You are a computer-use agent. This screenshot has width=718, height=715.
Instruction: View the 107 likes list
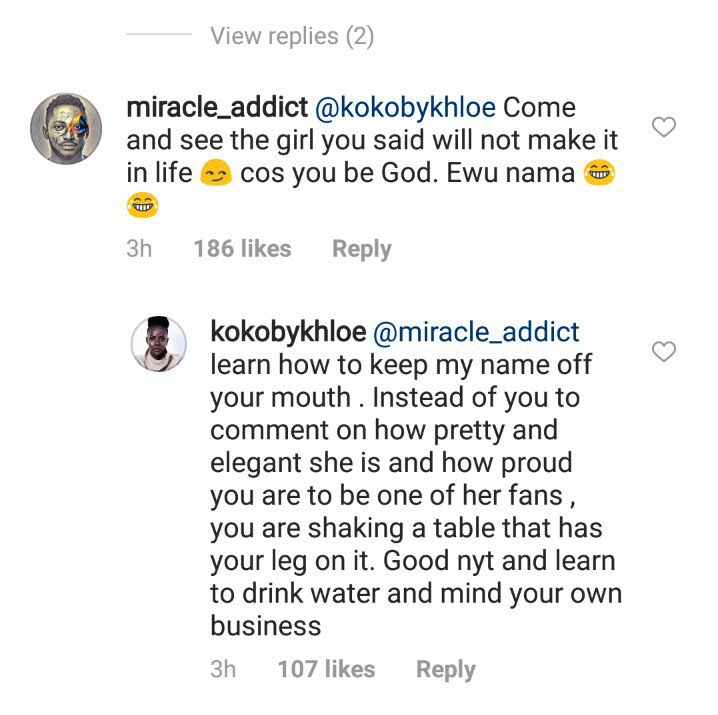click(326, 669)
